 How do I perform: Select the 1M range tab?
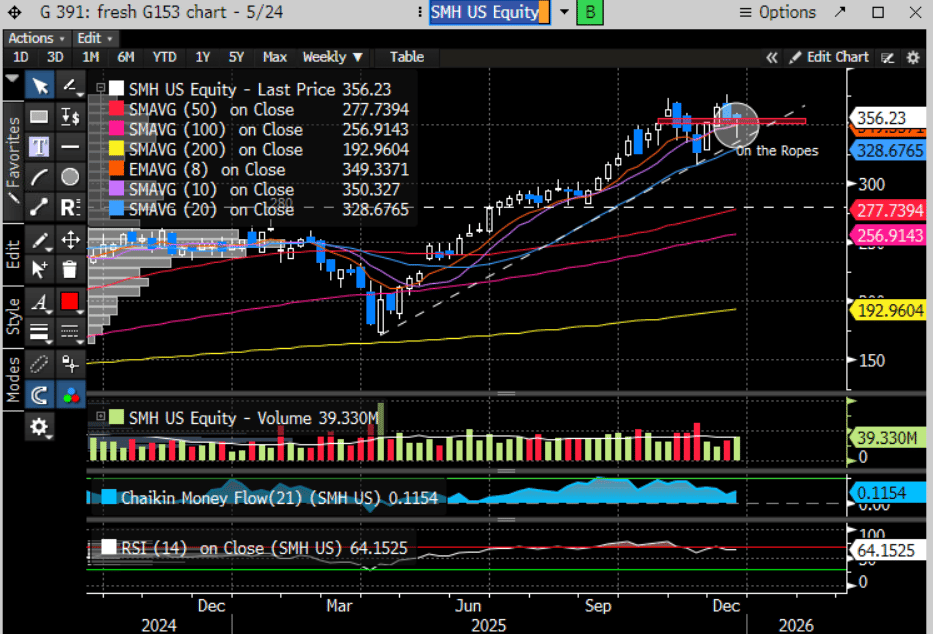90,57
